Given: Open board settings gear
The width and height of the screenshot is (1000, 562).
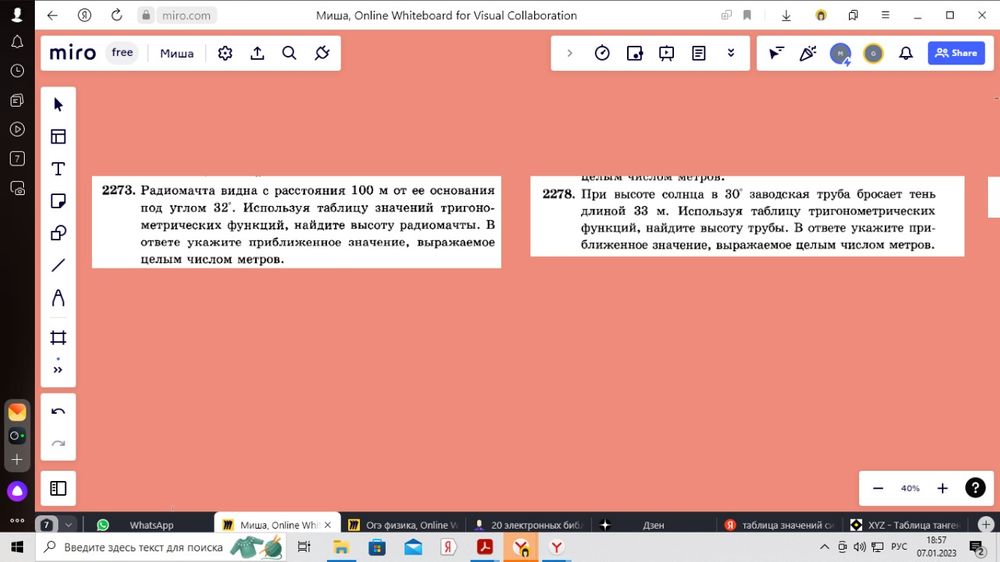Looking at the screenshot, I should tap(225, 53).
